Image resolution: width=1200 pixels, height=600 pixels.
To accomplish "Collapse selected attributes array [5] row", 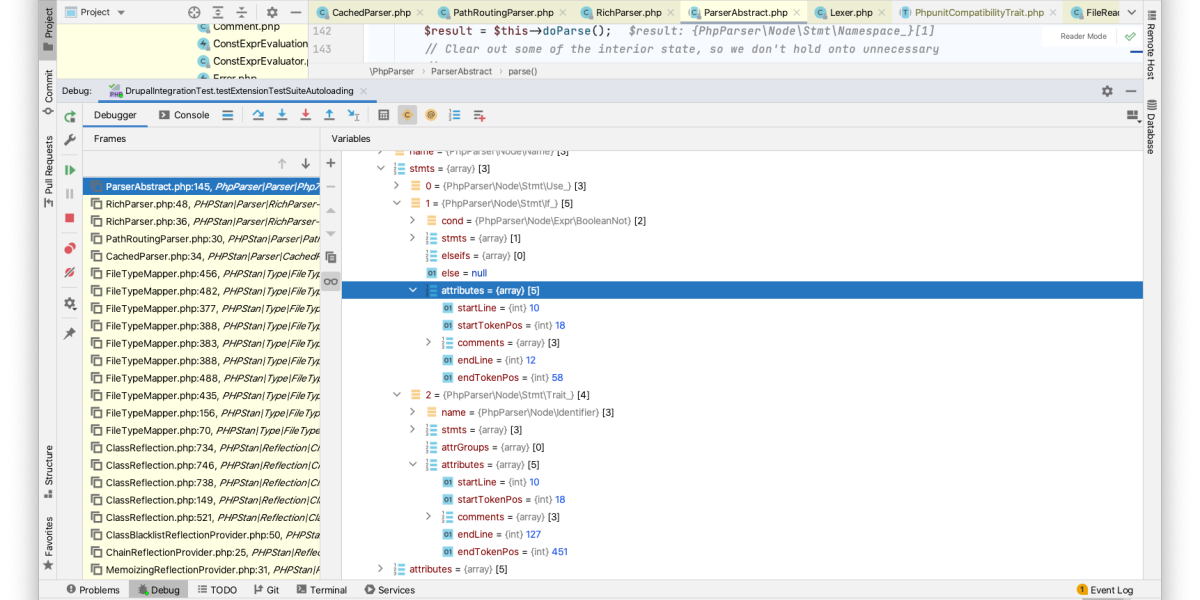I will [412, 290].
